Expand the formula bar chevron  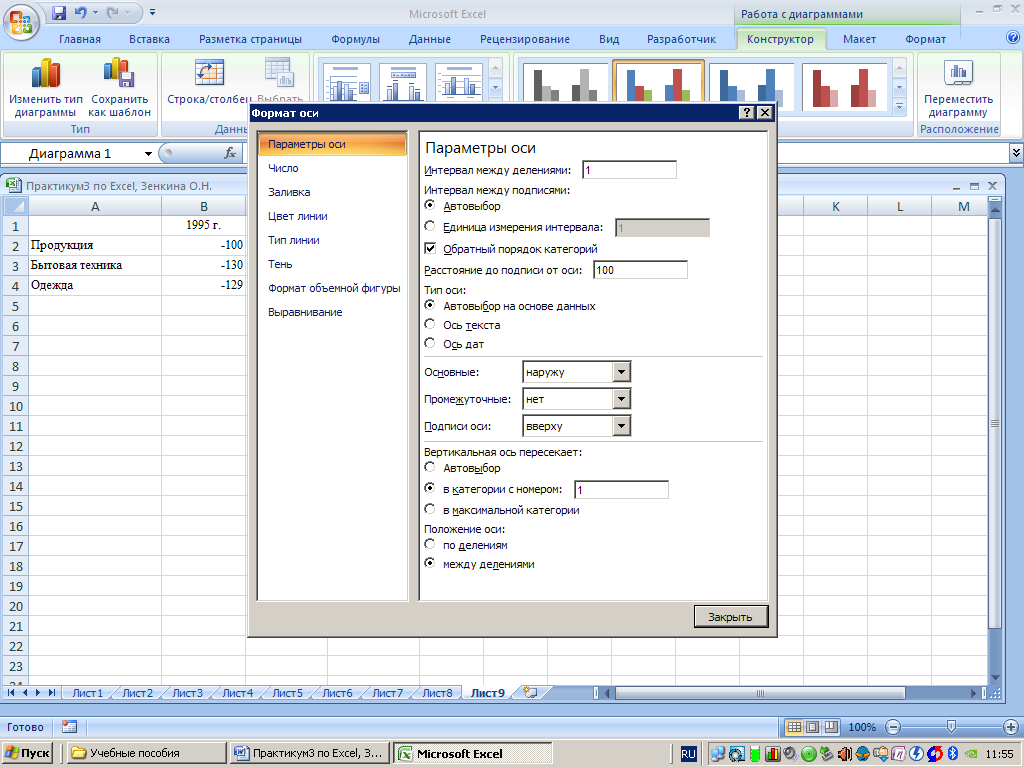1016,153
